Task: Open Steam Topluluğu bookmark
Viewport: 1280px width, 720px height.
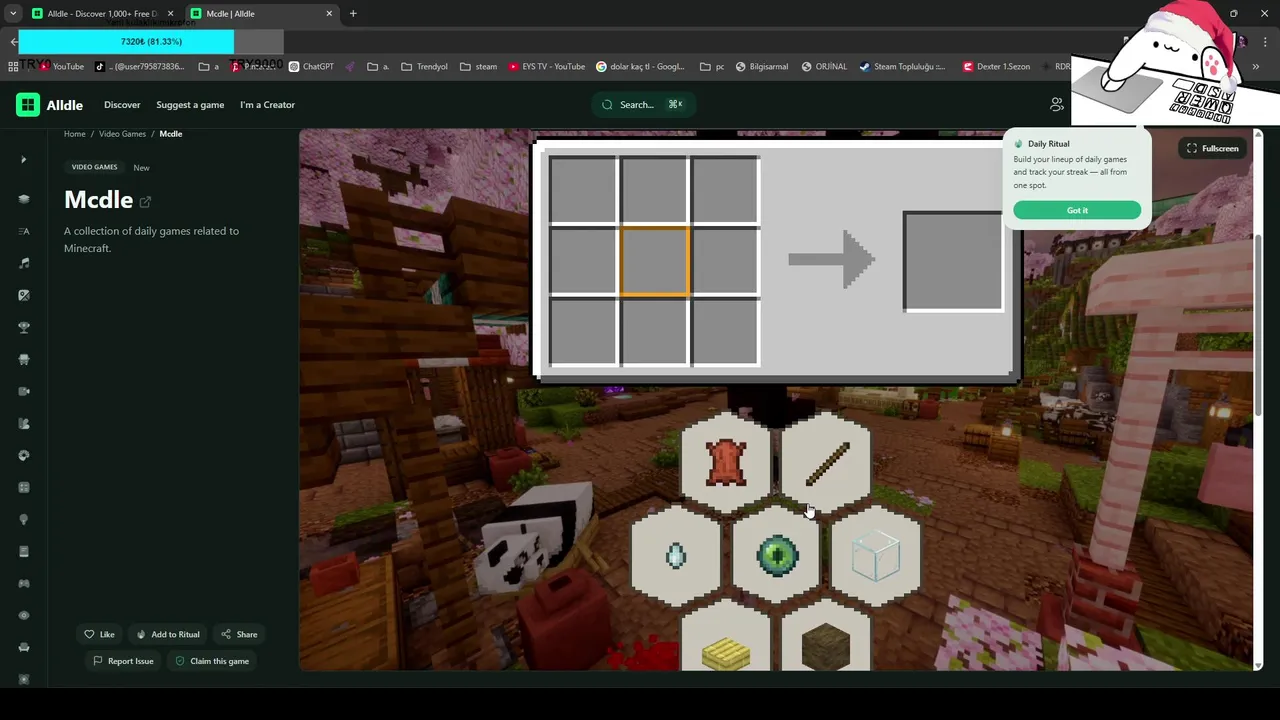Action: tap(902, 67)
